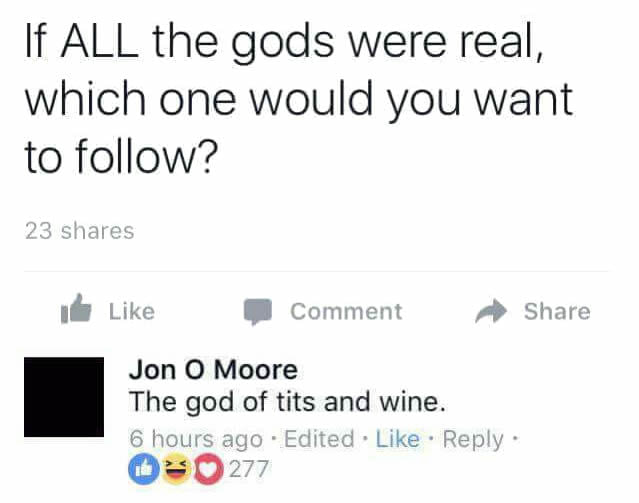Like Jon O Moore's comment
The image size is (639, 503).
pyautogui.click(x=397, y=439)
